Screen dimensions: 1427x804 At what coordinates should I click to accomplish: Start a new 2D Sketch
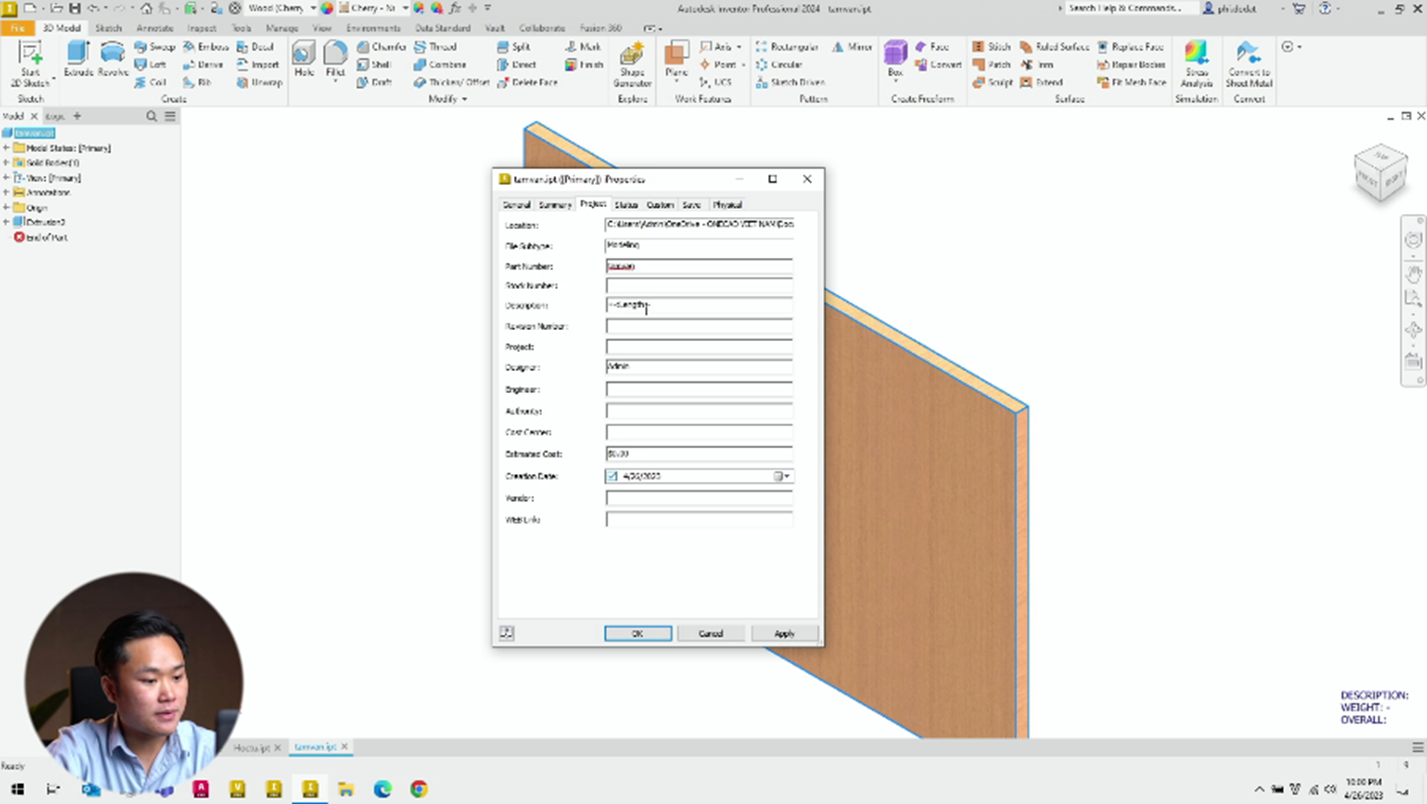click(x=30, y=64)
